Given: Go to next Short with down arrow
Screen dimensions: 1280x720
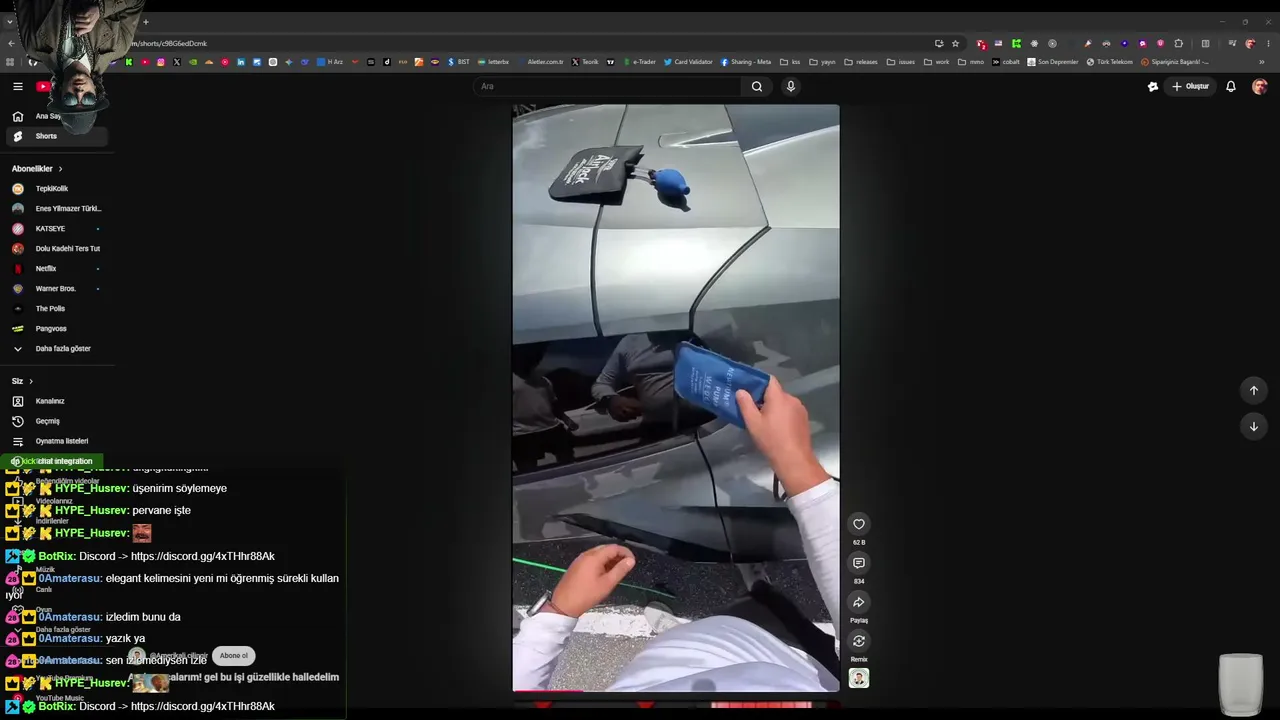Looking at the screenshot, I should pos(1253,427).
